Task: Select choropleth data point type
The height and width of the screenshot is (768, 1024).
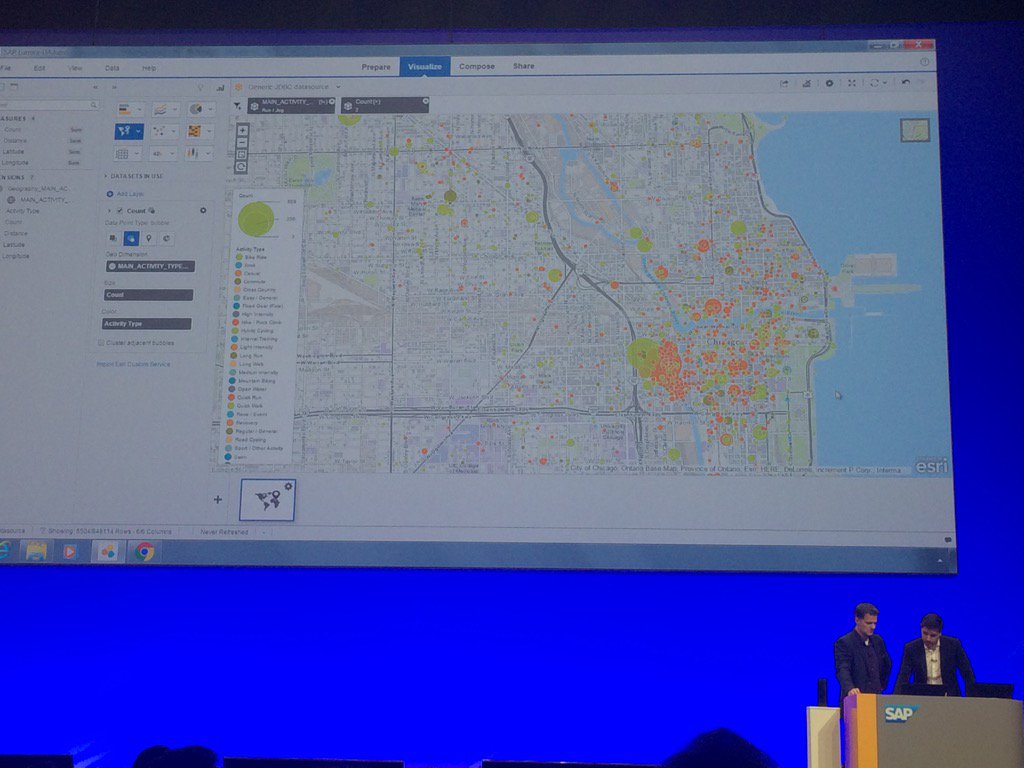Action: coord(113,238)
